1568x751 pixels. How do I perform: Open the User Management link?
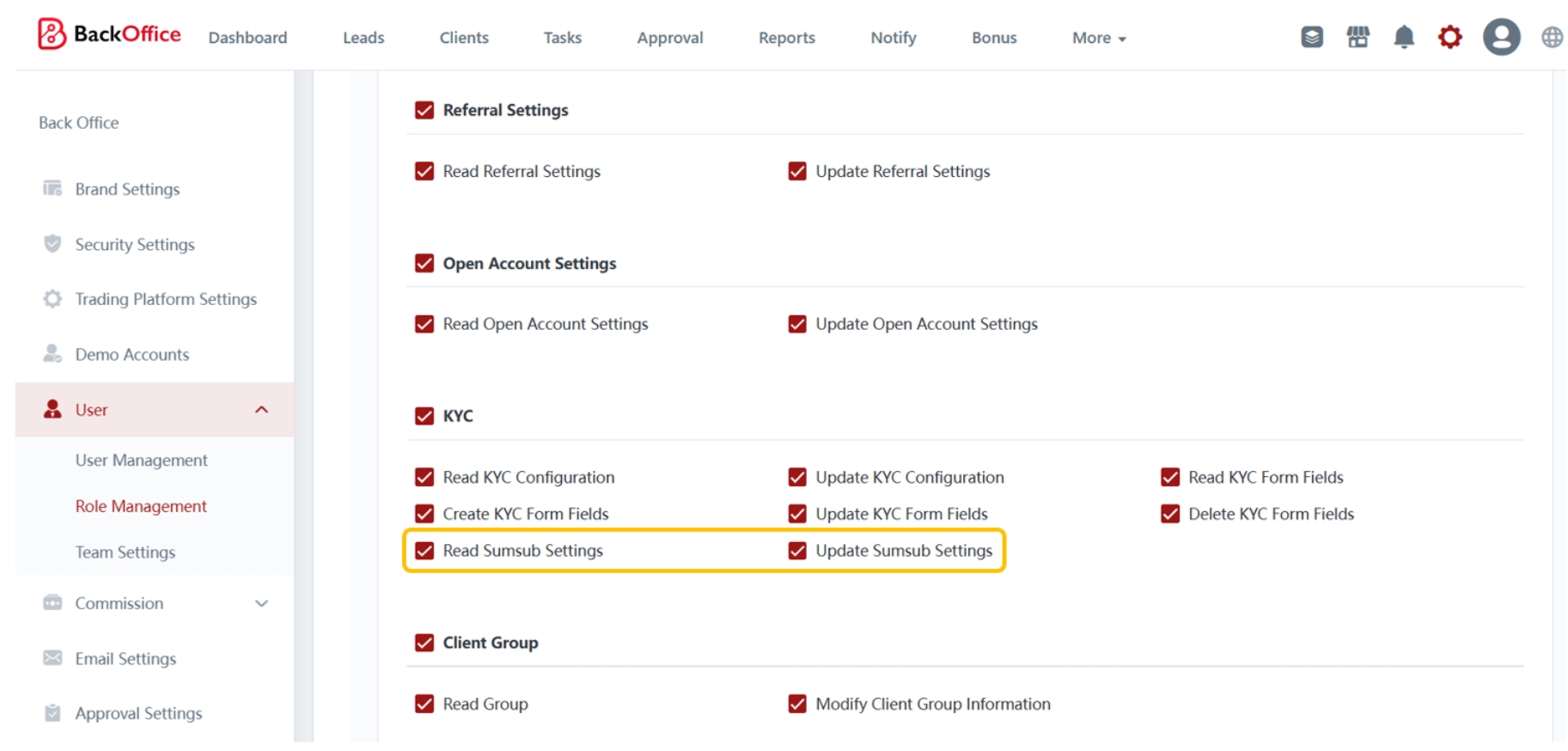point(141,461)
